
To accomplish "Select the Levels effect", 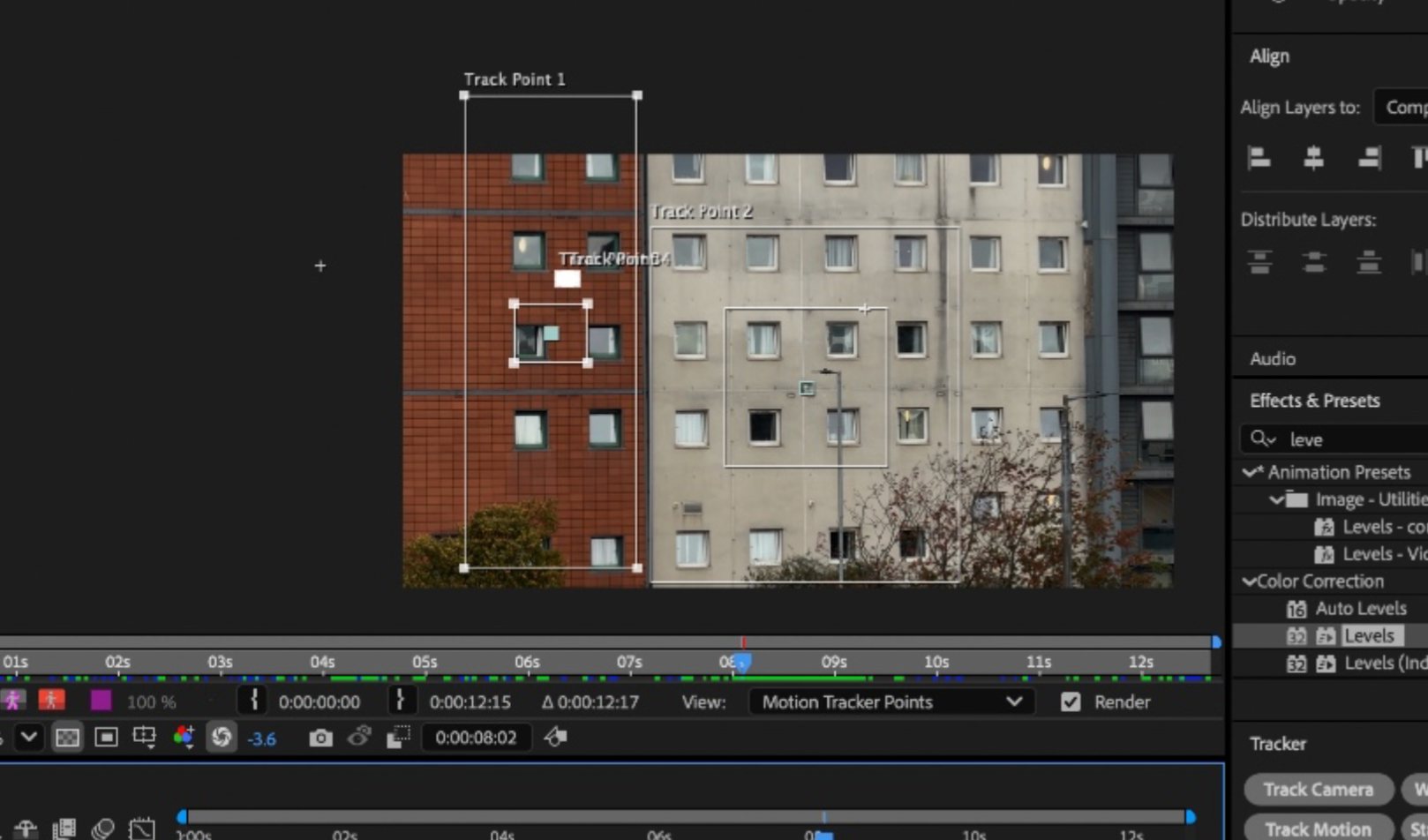I will [1369, 636].
